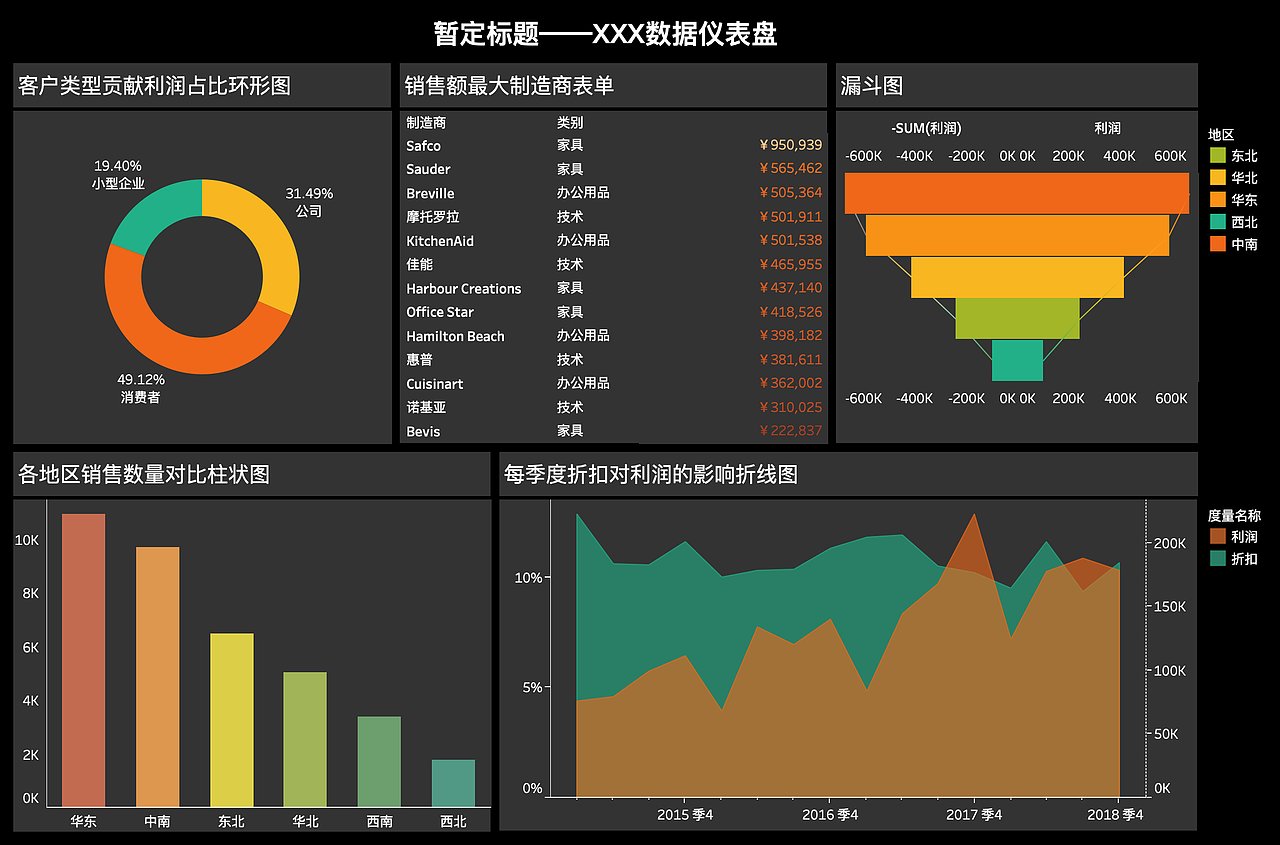Select the smallest 西北 bar
Screen dimensions: 1280x845
(452, 780)
